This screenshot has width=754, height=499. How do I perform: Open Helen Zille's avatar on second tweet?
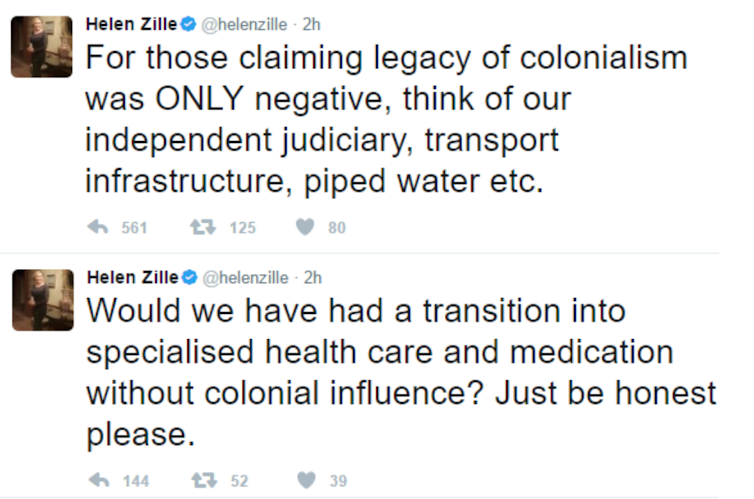click(41, 300)
